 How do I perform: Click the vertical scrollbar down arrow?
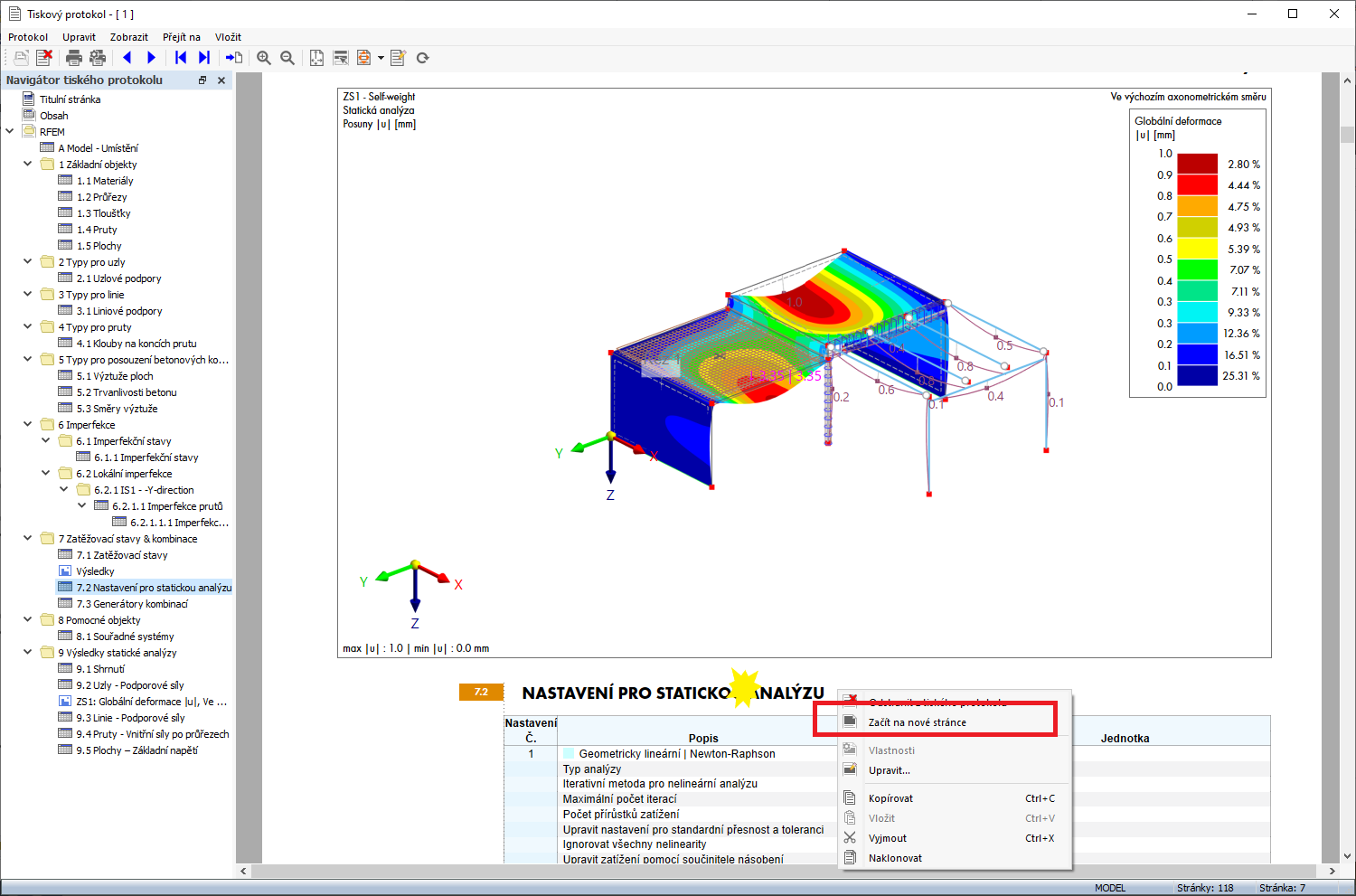pos(1347,856)
